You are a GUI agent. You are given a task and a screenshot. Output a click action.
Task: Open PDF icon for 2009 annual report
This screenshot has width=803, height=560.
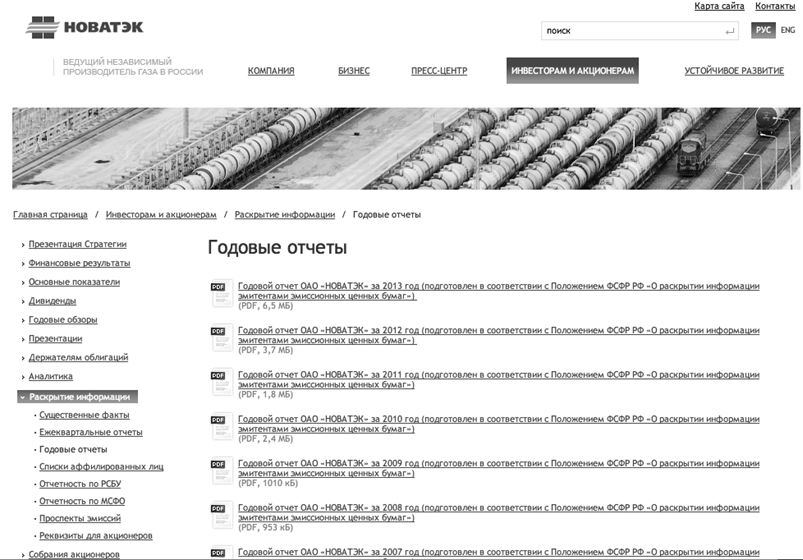point(222,471)
